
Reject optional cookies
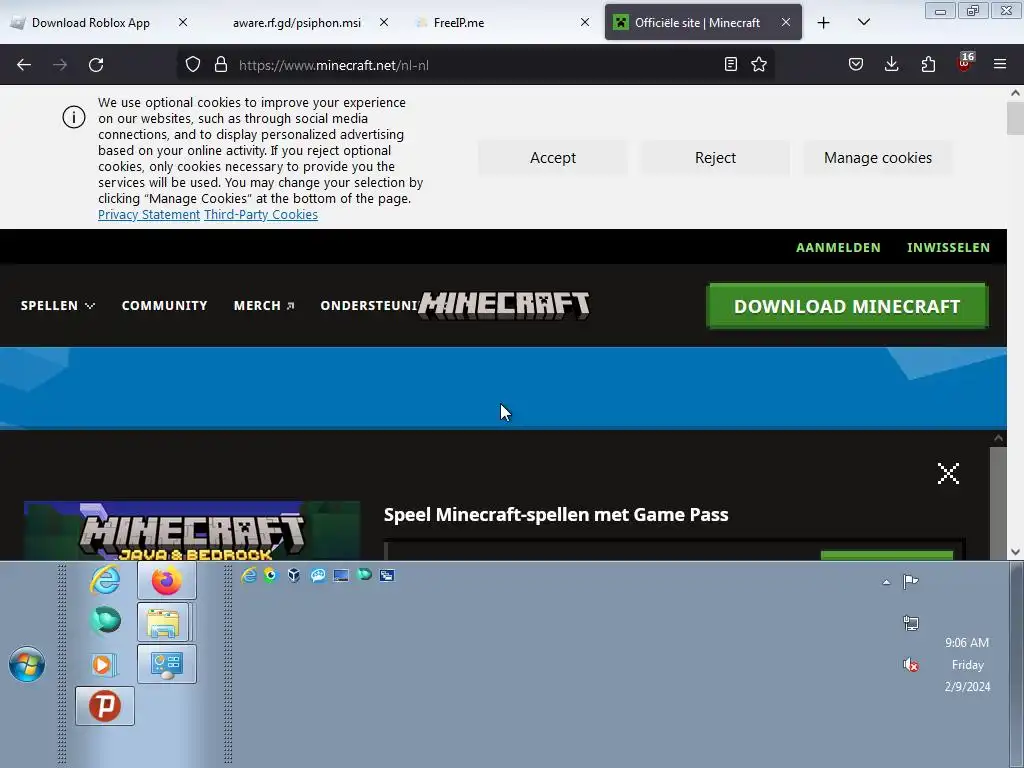pyautogui.click(x=715, y=158)
